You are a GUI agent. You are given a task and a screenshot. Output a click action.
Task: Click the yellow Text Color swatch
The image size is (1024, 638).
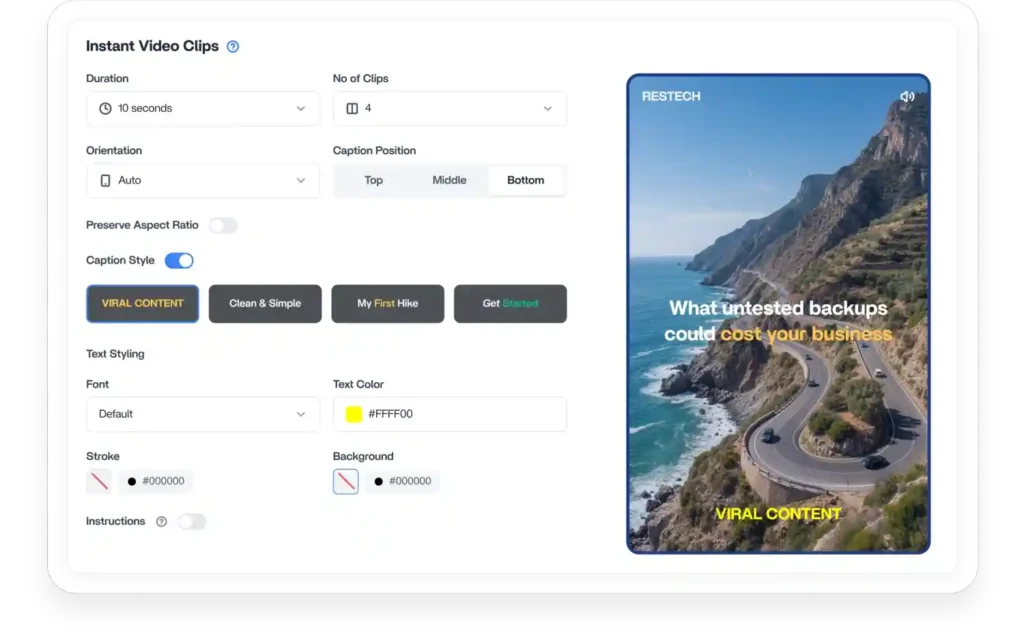tap(353, 414)
